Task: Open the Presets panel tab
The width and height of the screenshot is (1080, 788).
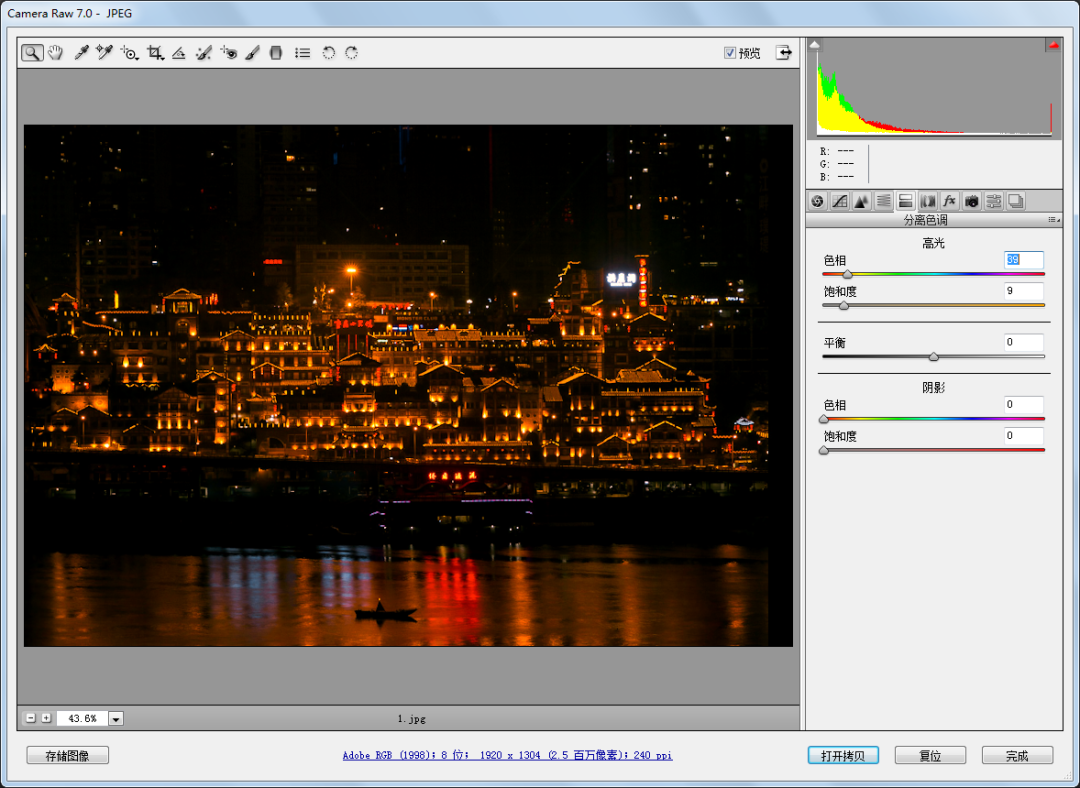Action: coord(994,201)
